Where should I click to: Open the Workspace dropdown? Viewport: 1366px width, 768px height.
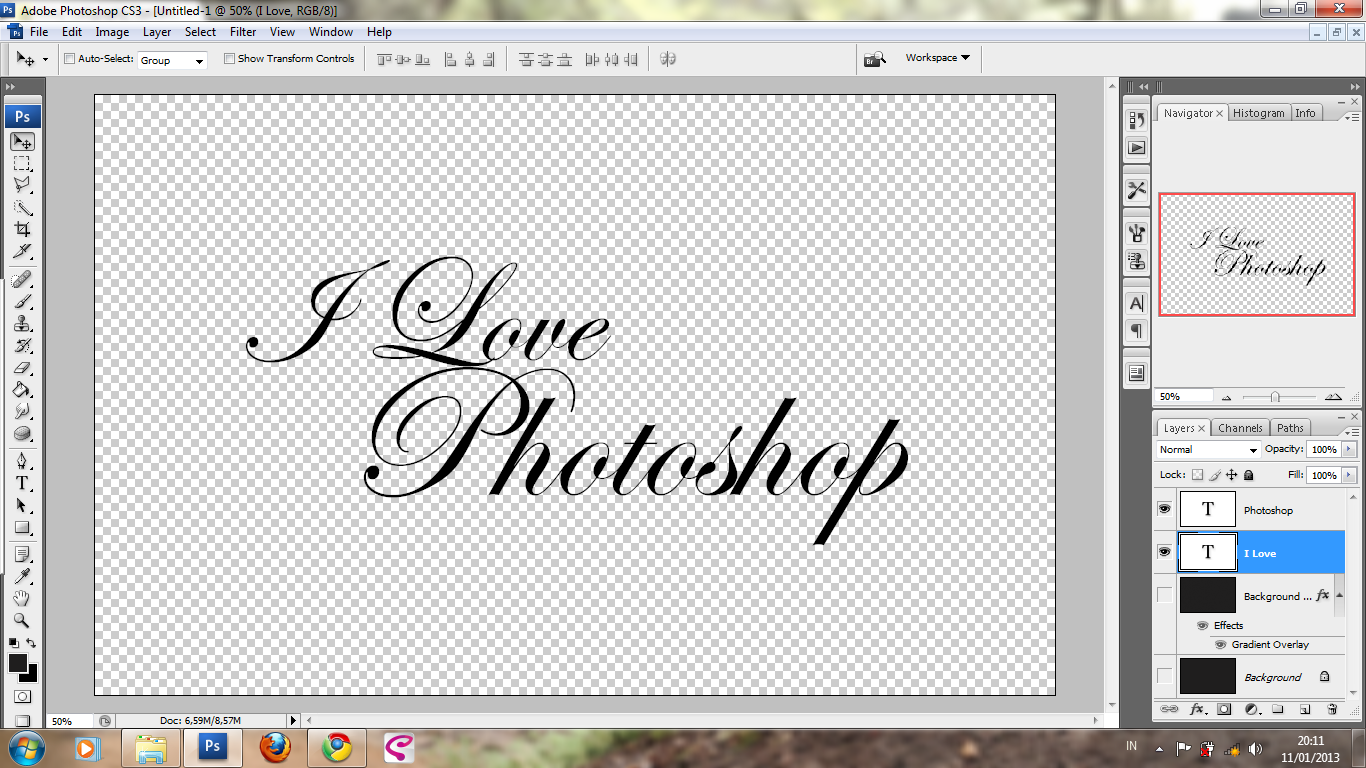938,58
